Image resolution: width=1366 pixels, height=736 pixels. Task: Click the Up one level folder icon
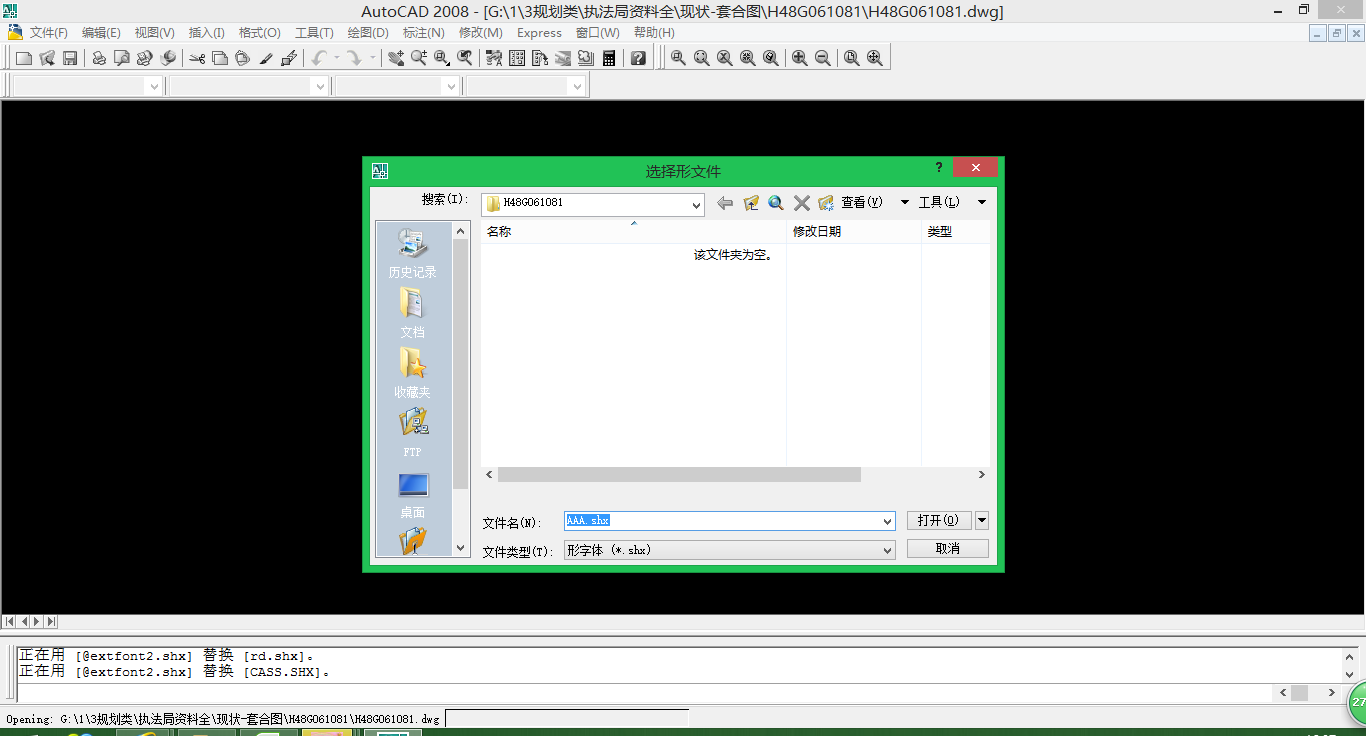click(751, 203)
